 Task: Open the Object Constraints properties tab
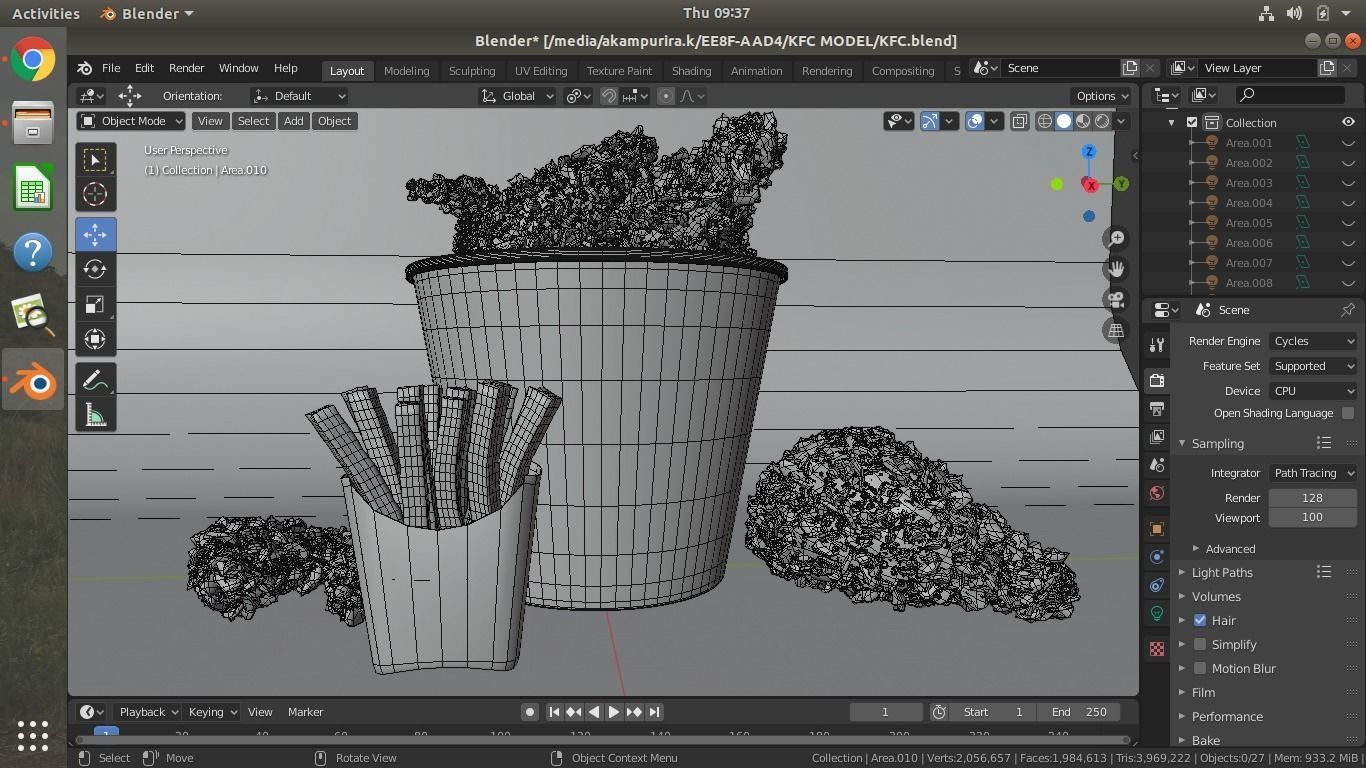pos(1157,585)
